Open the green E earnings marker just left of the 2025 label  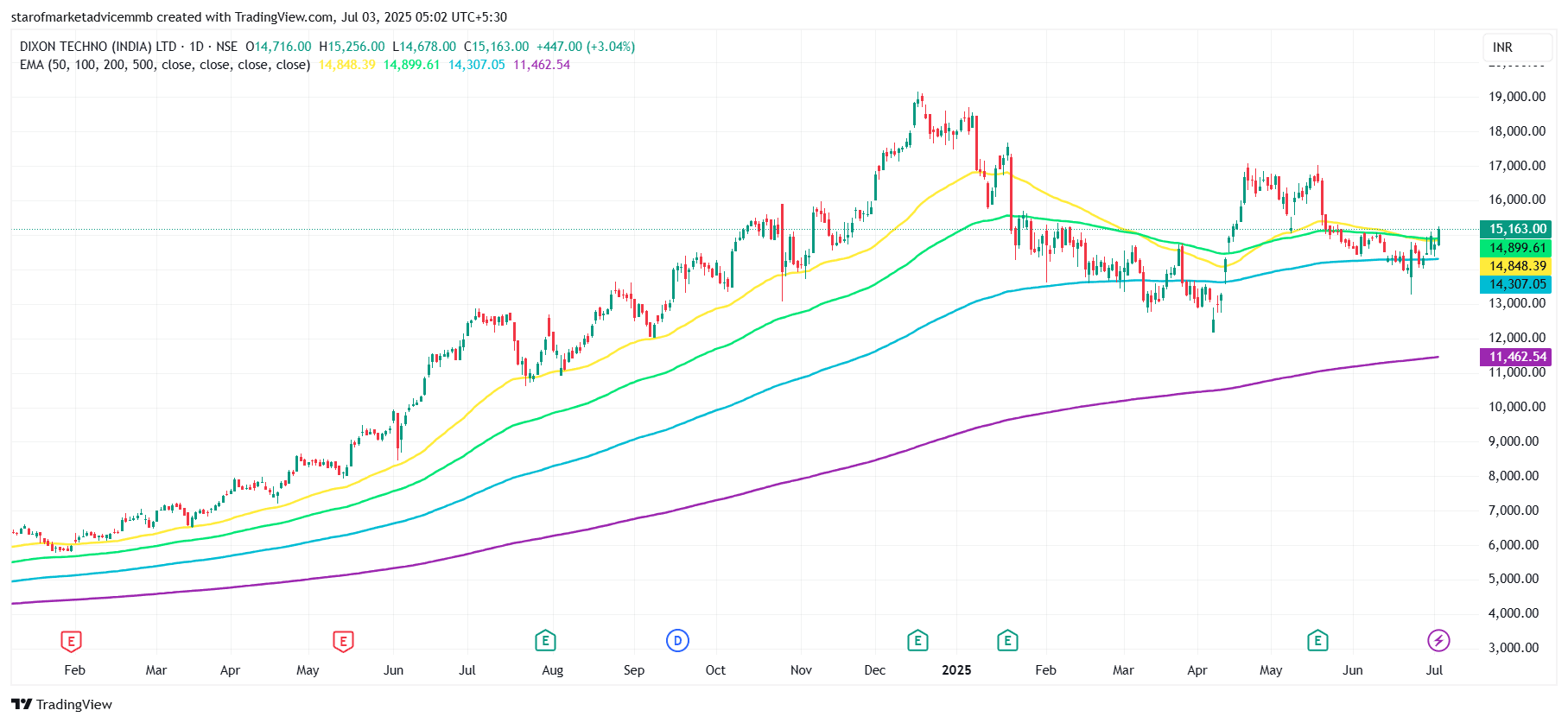917,641
